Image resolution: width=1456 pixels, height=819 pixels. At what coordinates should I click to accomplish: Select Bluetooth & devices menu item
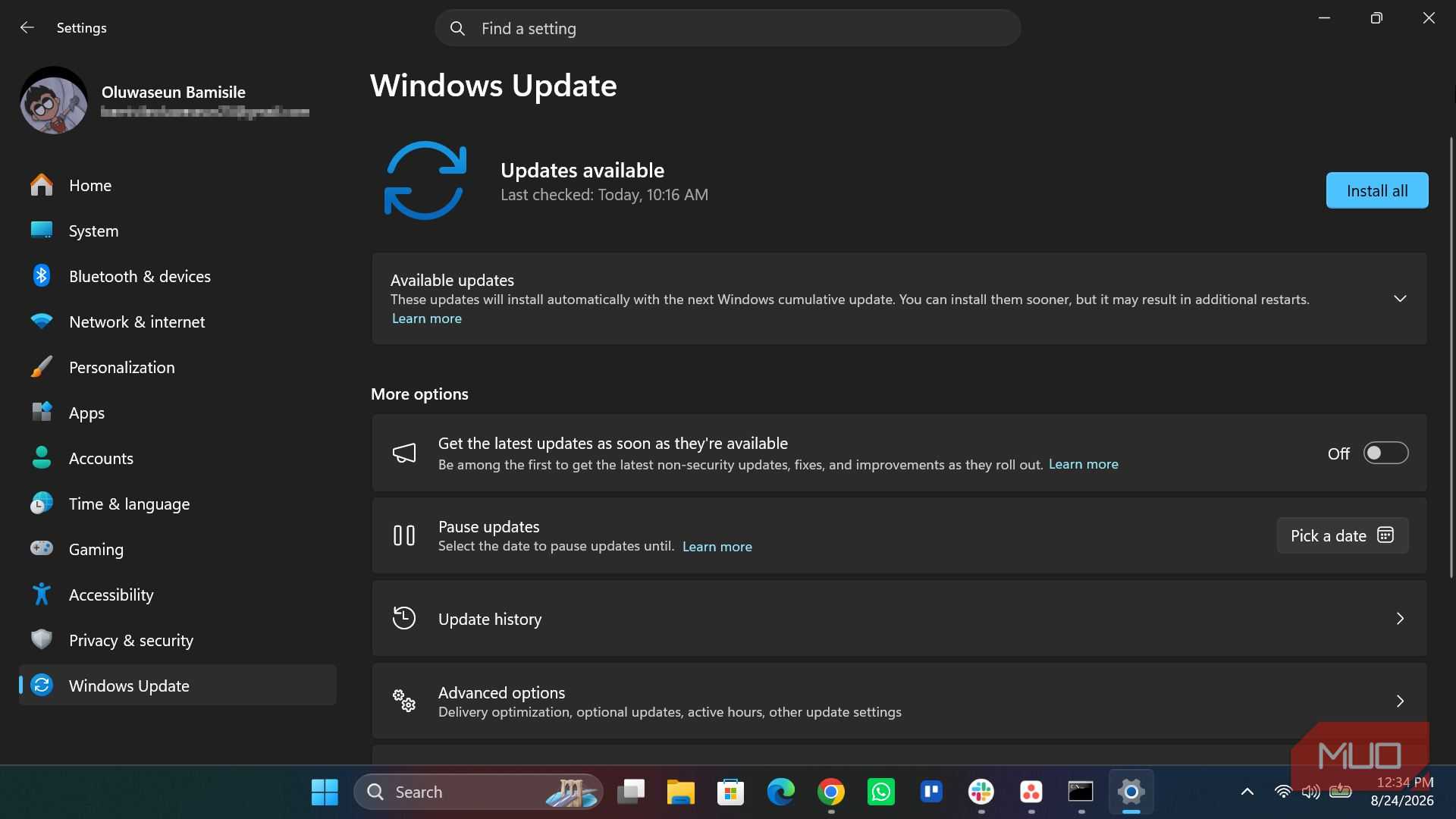(x=177, y=276)
